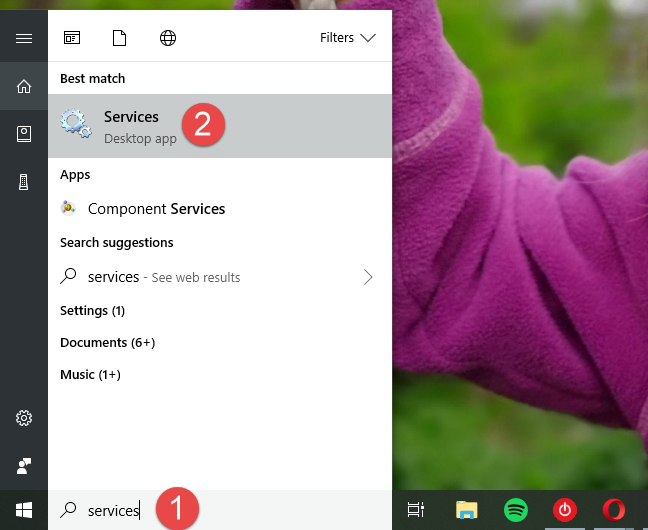The image size is (648, 530).
Task: Click the search suggestion magnifier icon
Action: pyautogui.click(x=69, y=276)
